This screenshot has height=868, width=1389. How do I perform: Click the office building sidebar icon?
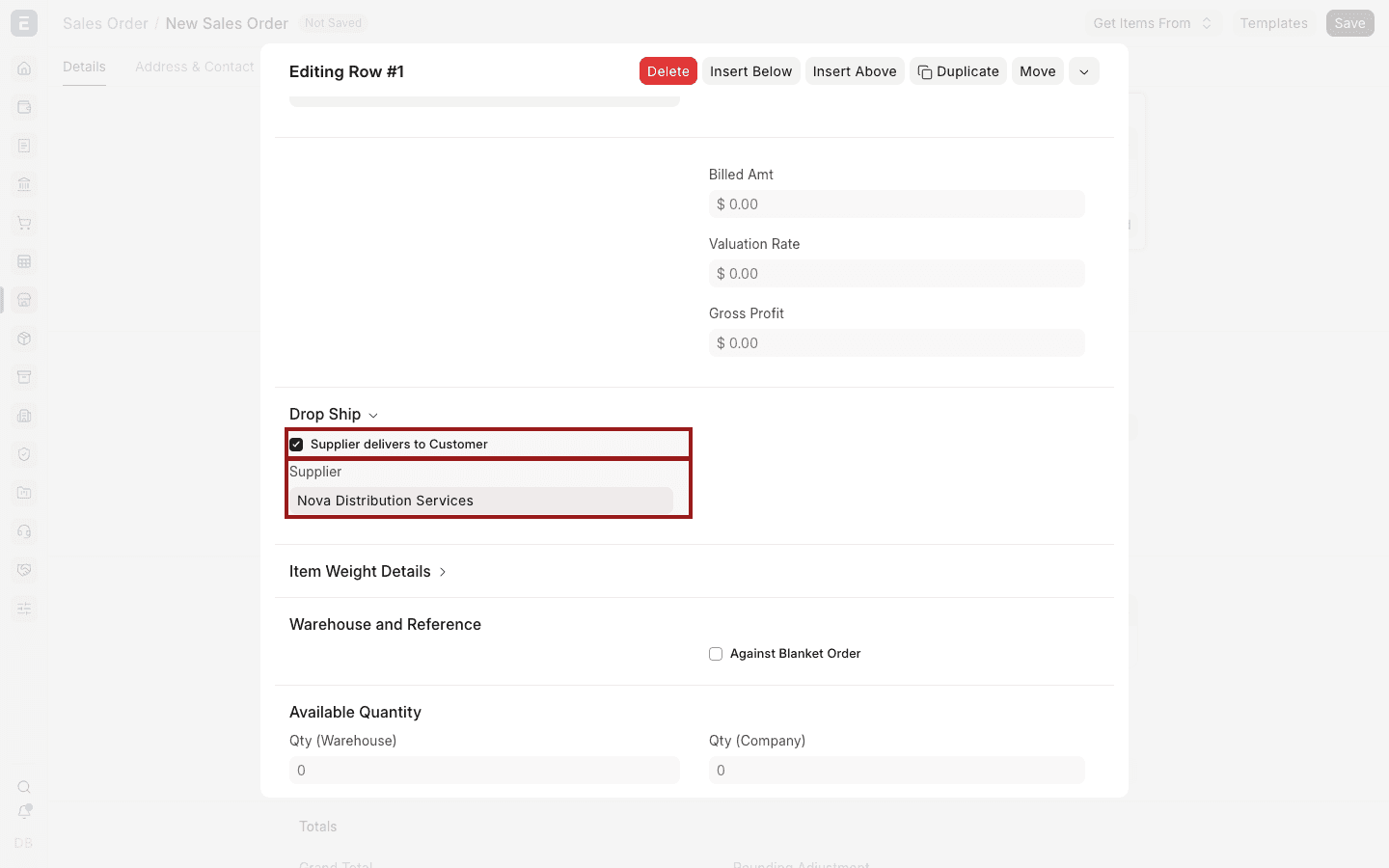point(24,416)
